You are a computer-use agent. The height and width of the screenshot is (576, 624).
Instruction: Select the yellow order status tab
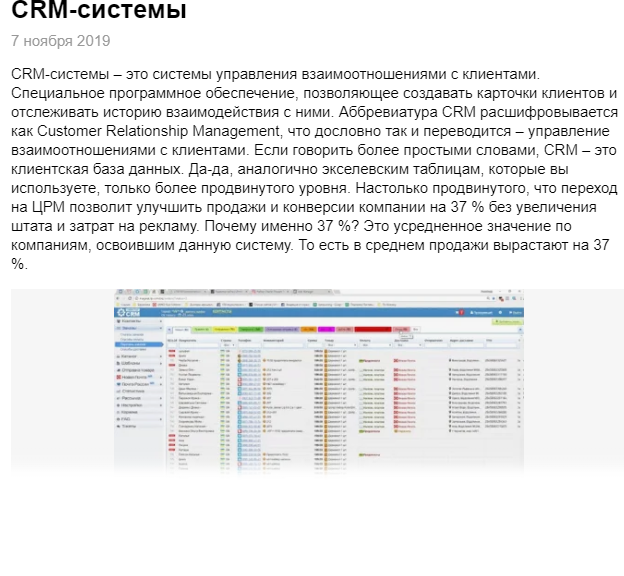(221, 328)
